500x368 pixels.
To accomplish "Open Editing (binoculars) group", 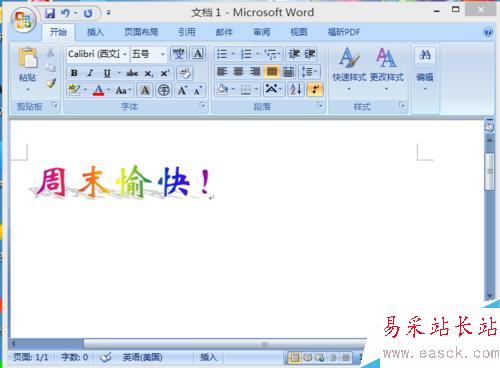I will click(x=425, y=69).
